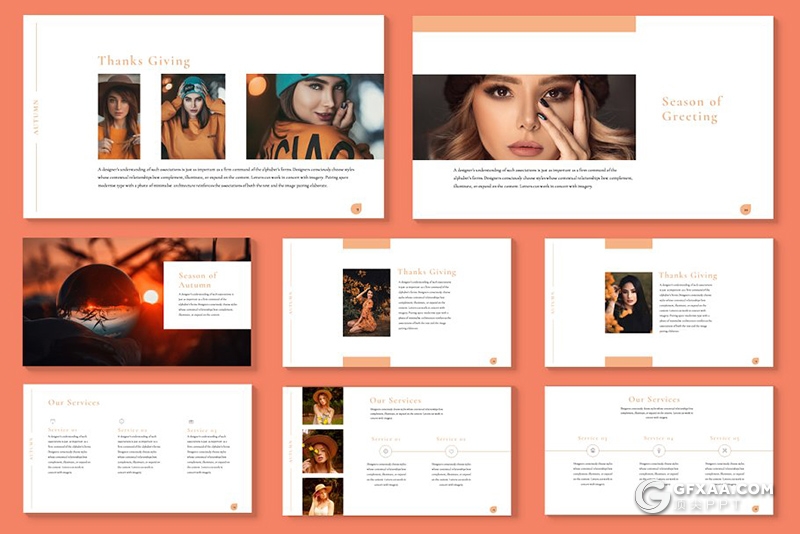Click the Service 02 icon in bottom-left slide

[x=121, y=422]
